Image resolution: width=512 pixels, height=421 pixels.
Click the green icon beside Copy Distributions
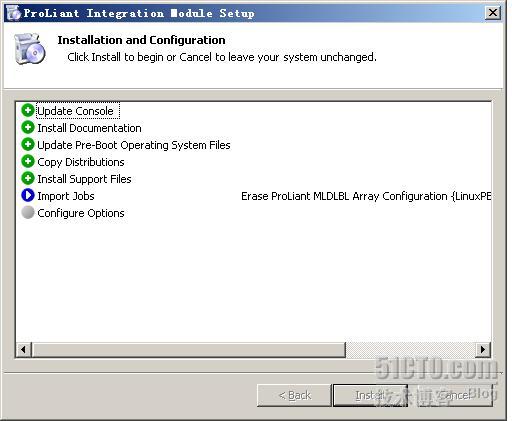coord(28,161)
